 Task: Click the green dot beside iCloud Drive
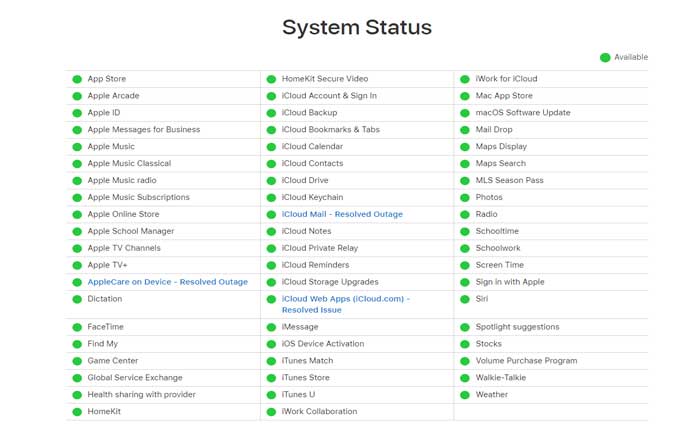pyautogui.click(x=271, y=181)
